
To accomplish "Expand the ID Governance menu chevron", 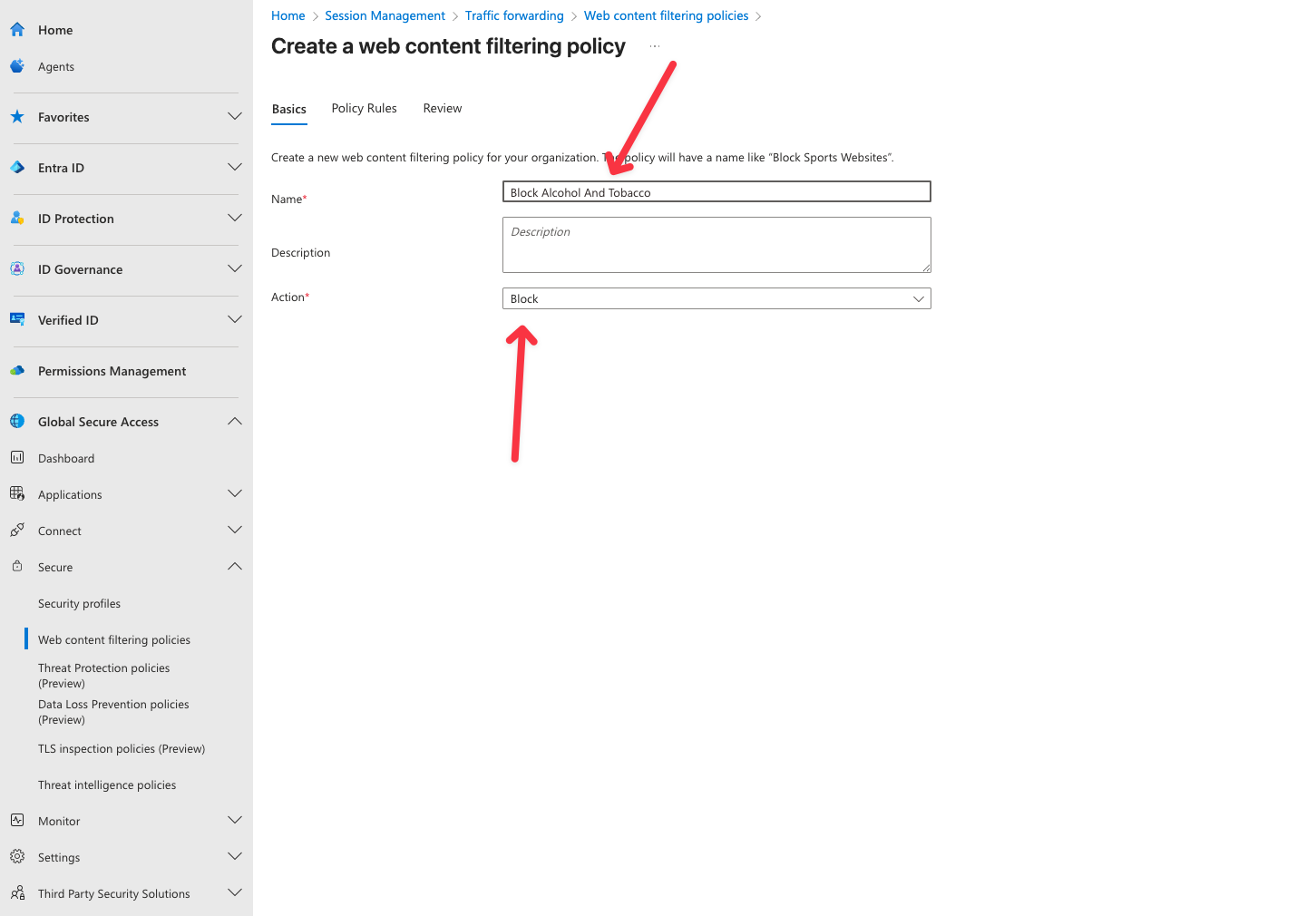I will (x=235, y=269).
